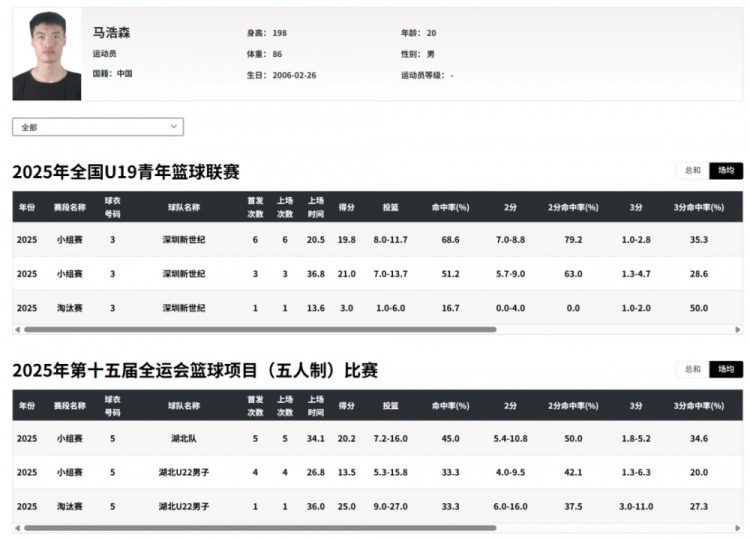Click 3分命中率(%) header in U19联赛 table
The height and width of the screenshot is (540, 750).
(699, 207)
